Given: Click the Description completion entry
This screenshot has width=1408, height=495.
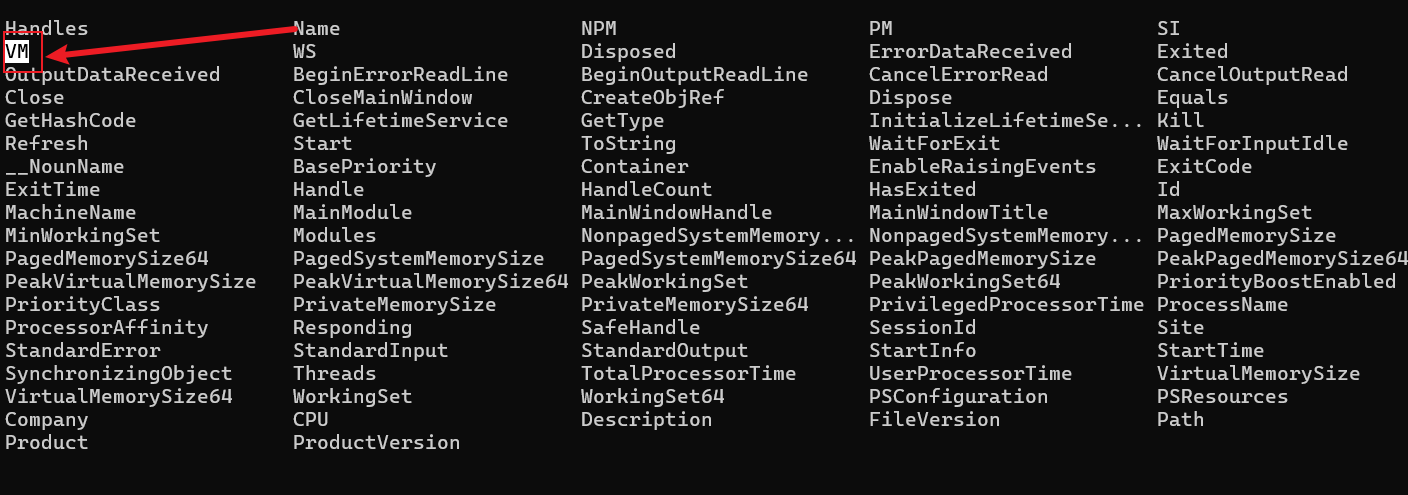Looking at the screenshot, I should (x=646, y=419).
